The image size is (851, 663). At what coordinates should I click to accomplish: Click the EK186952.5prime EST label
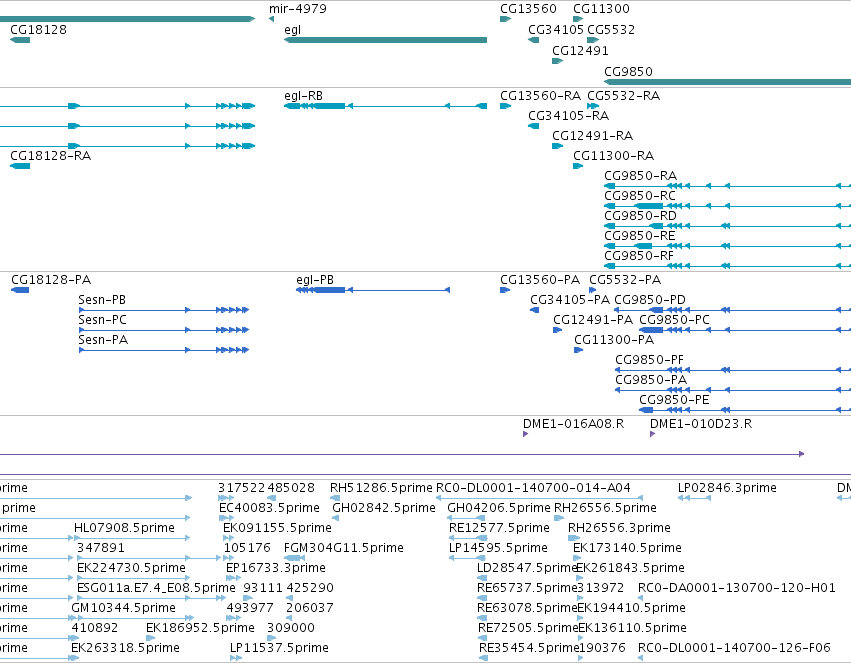(200, 628)
